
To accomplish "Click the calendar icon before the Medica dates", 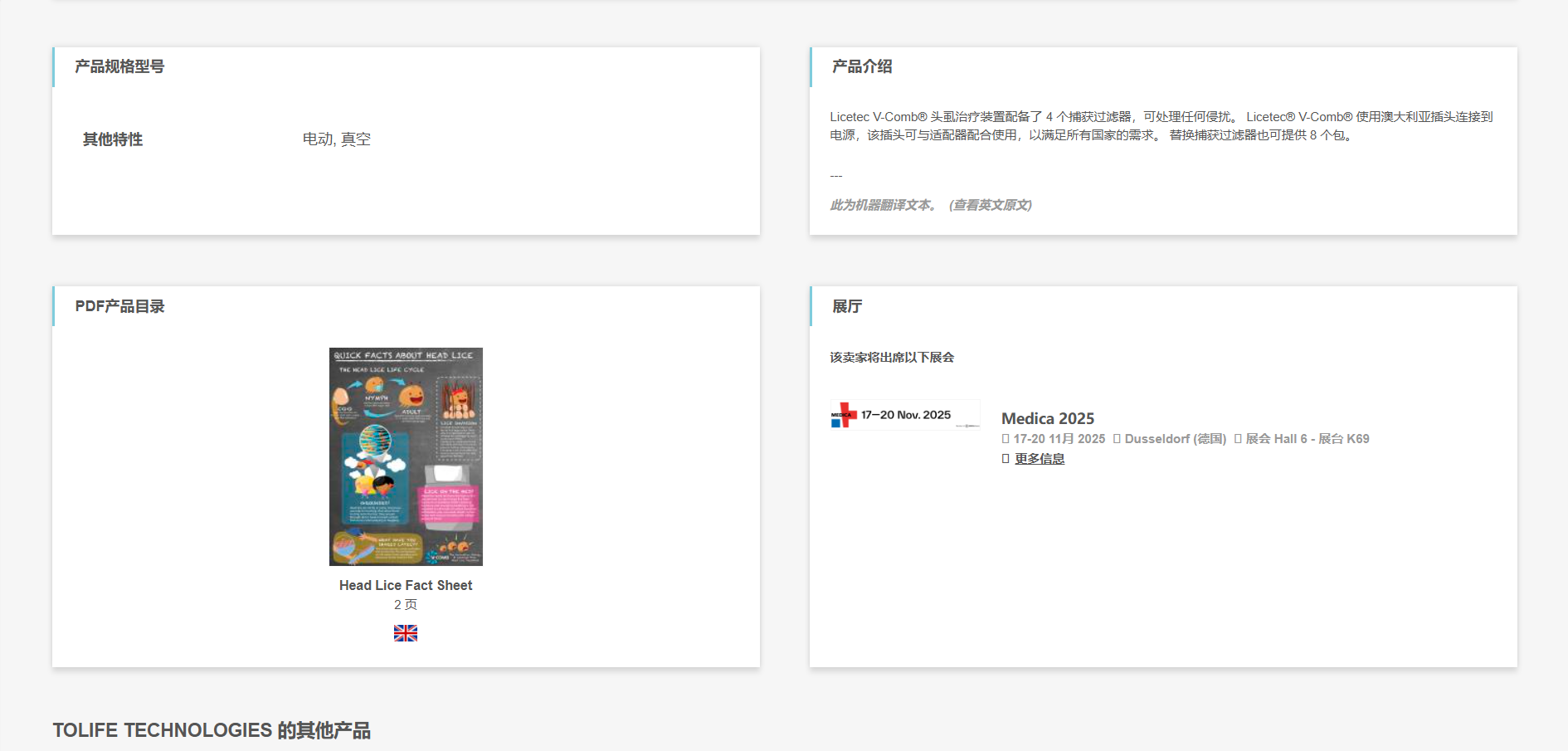I will click(x=1005, y=438).
